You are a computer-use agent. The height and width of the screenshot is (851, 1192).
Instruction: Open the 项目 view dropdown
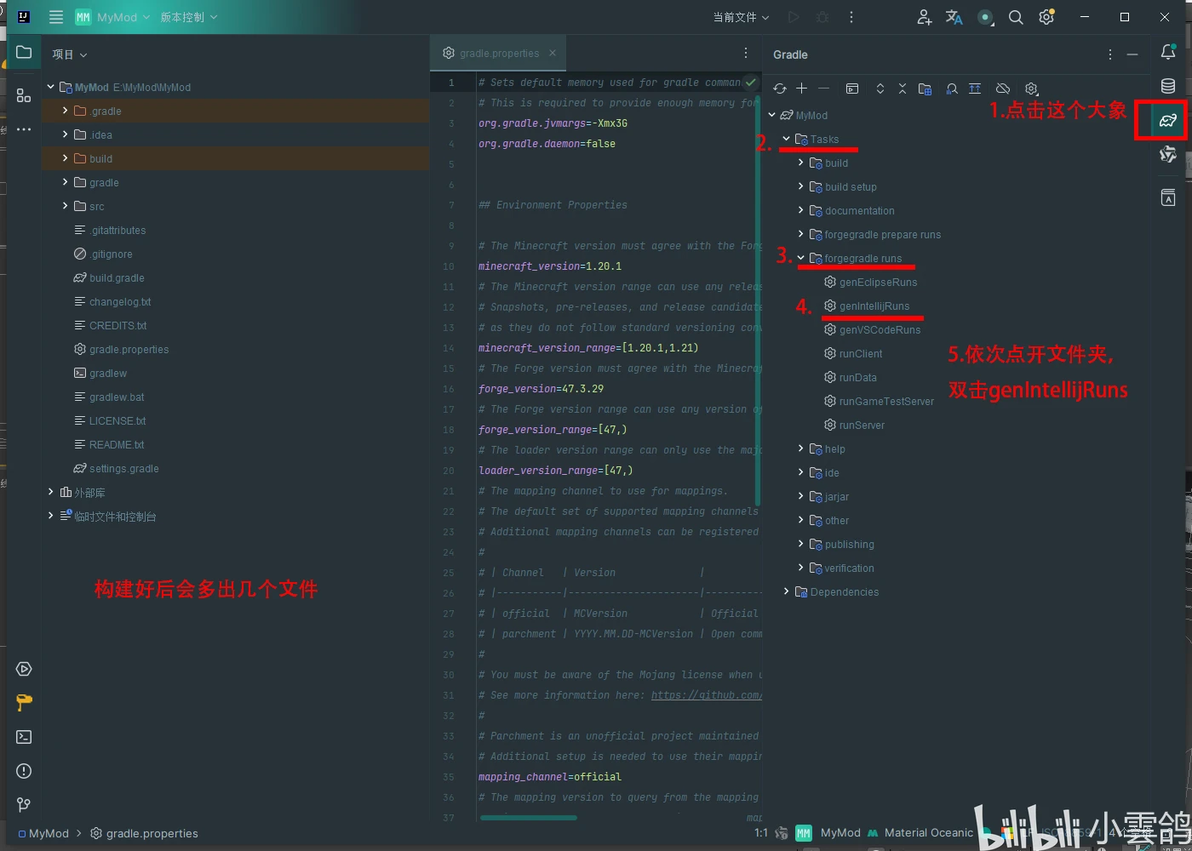click(x=69, y=54)
